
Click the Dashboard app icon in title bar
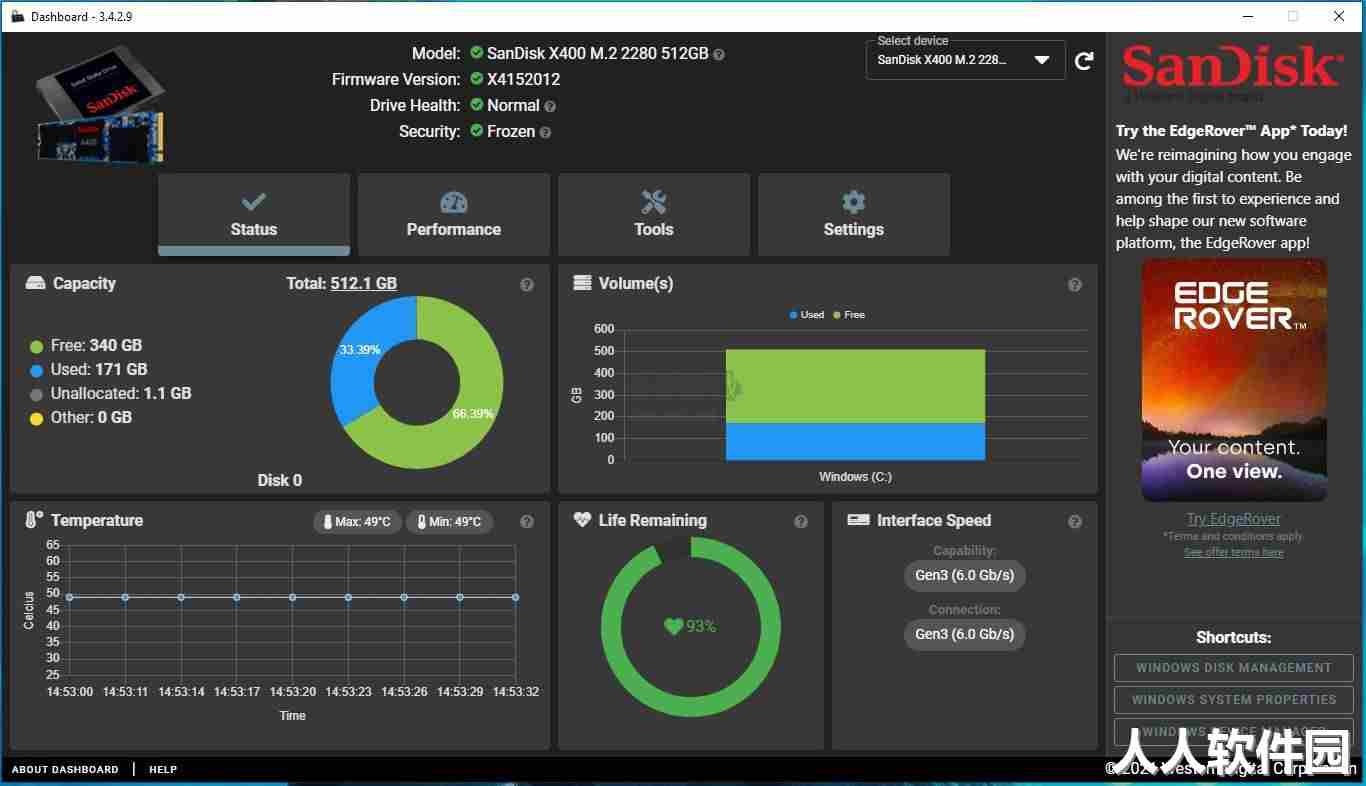click(18, 17)
